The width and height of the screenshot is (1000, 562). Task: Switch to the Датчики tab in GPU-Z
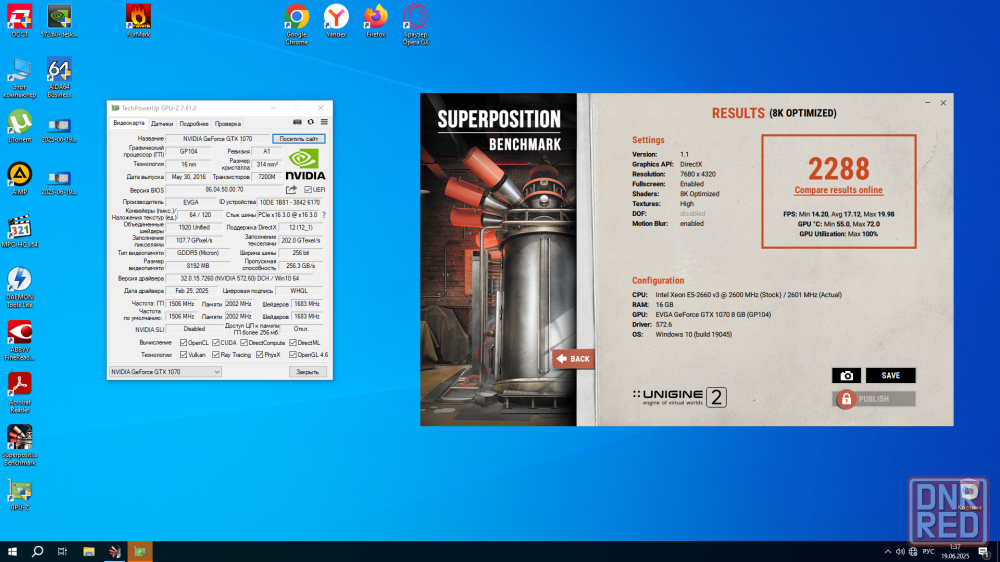(x=162, y=124)
